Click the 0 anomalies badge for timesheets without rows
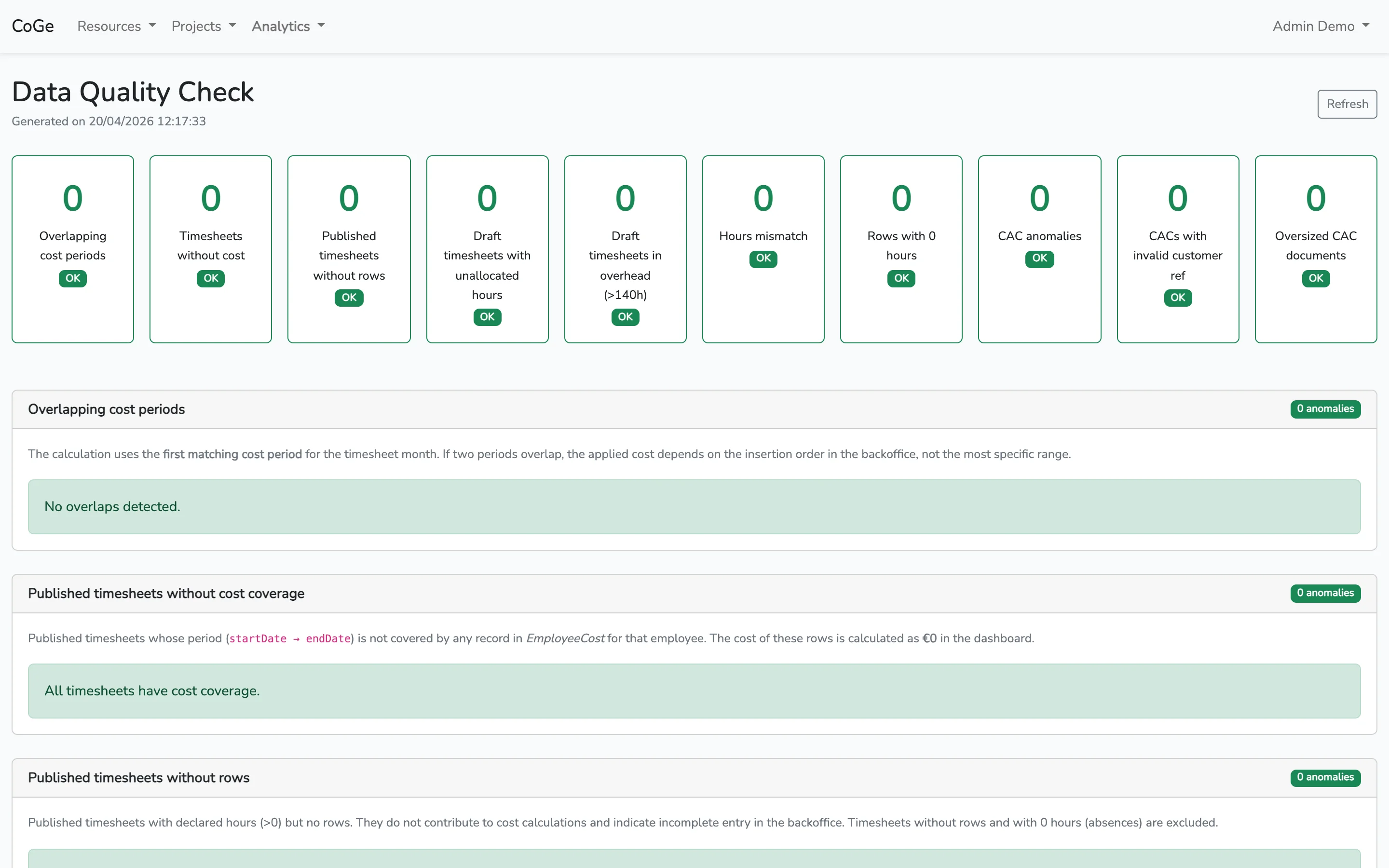This screenshot has width=1389, height=868. coord(1325,777)
